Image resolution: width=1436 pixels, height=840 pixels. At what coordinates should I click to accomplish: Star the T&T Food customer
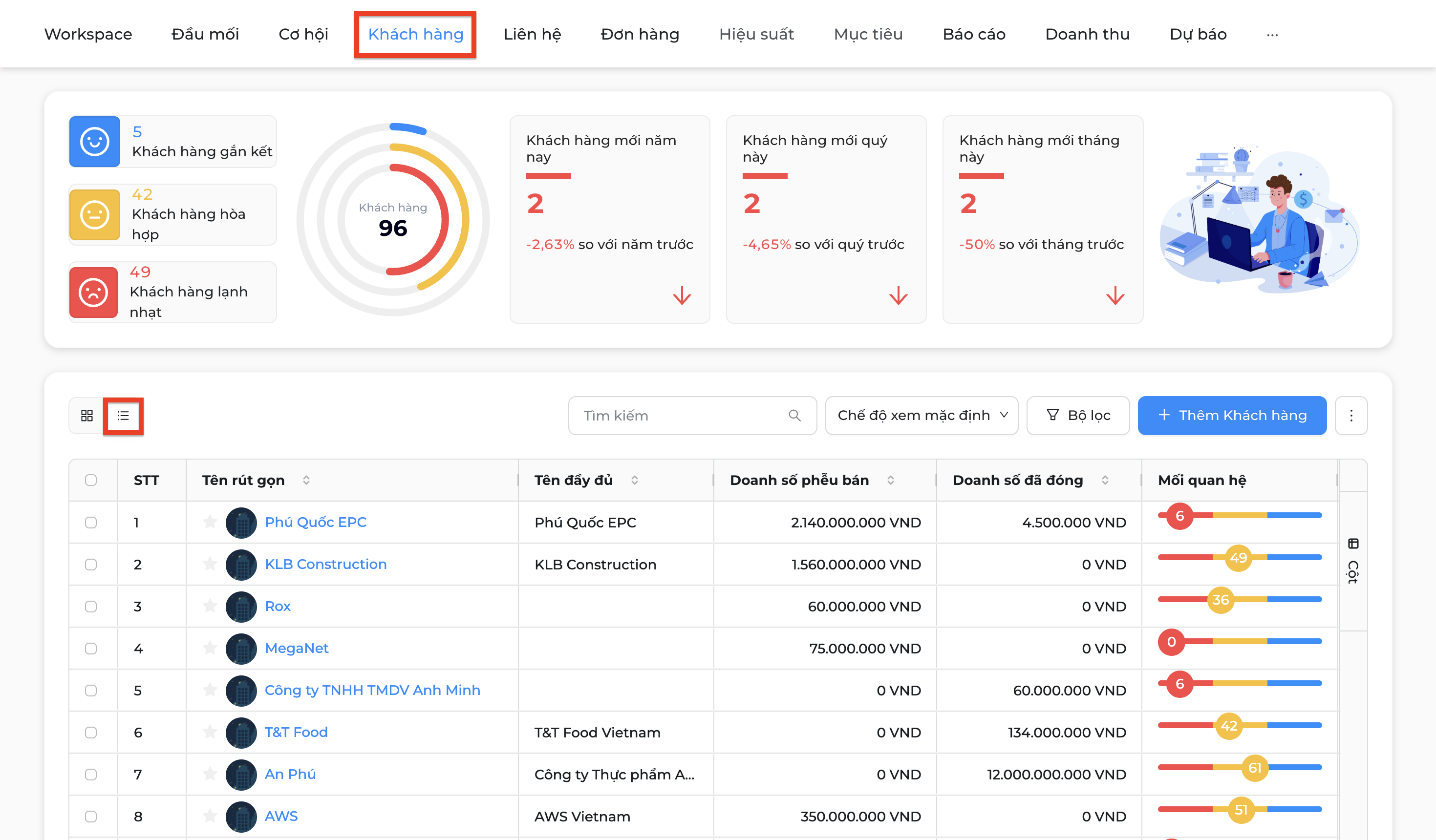(x=210, y=732)
